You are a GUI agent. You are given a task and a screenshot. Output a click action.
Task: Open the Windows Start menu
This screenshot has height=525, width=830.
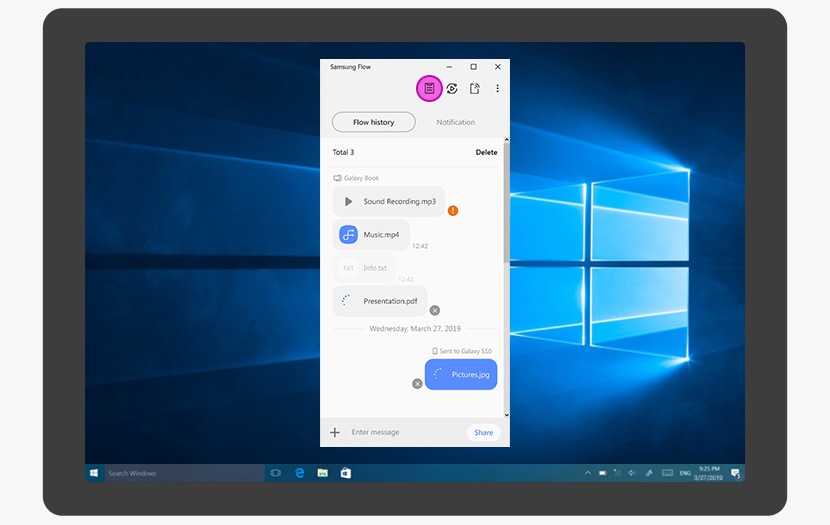tap(95, 473)
